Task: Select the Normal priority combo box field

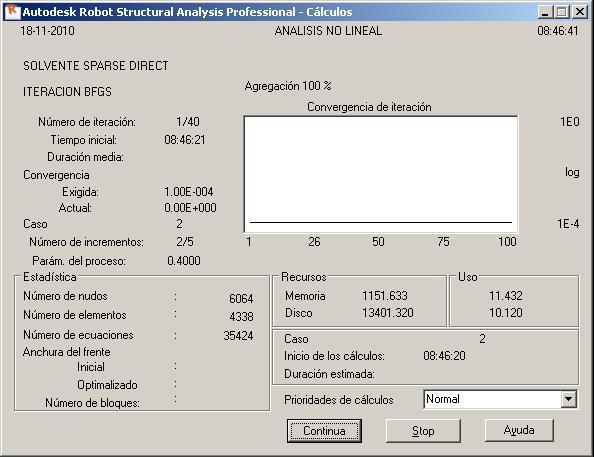Action: click(500, 399)
